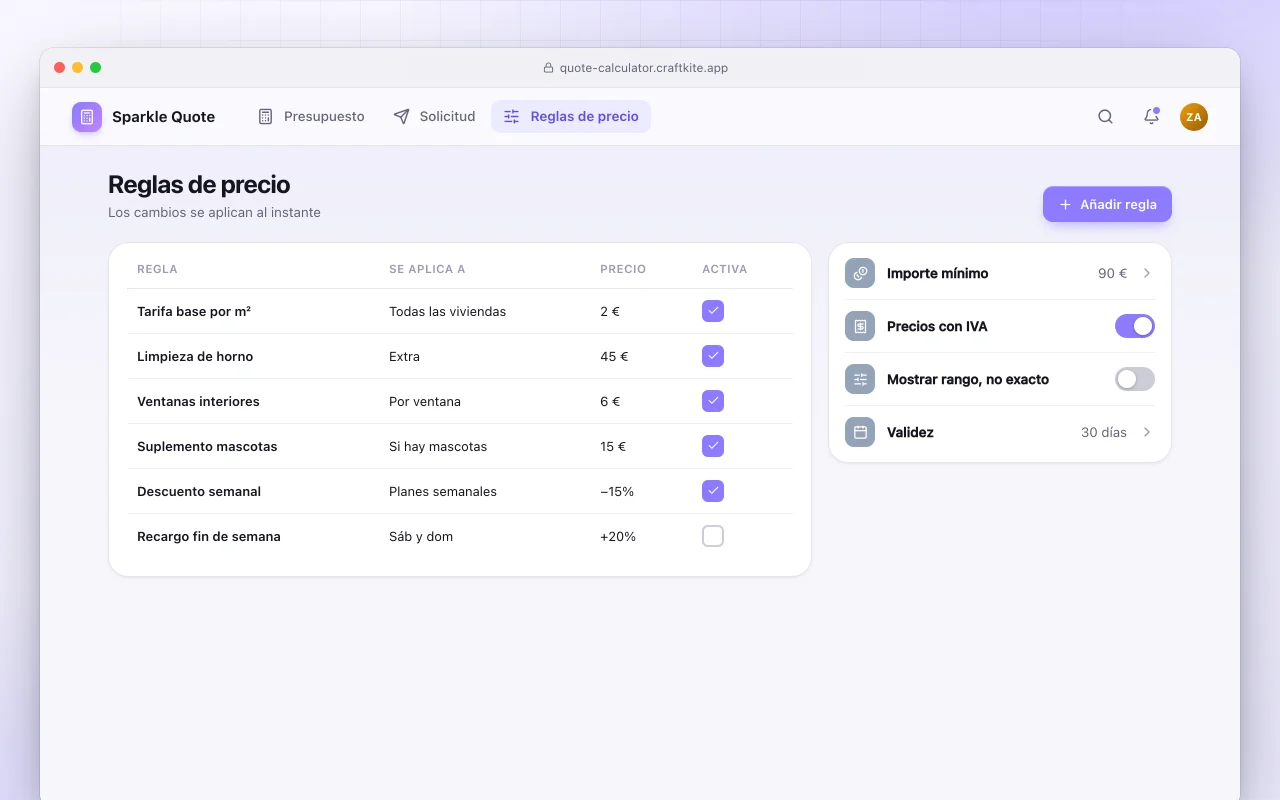Uncheck Ventanas interiores active checkbox
The height and width of the screenshot is (800, 1280).
coord(713,401)
